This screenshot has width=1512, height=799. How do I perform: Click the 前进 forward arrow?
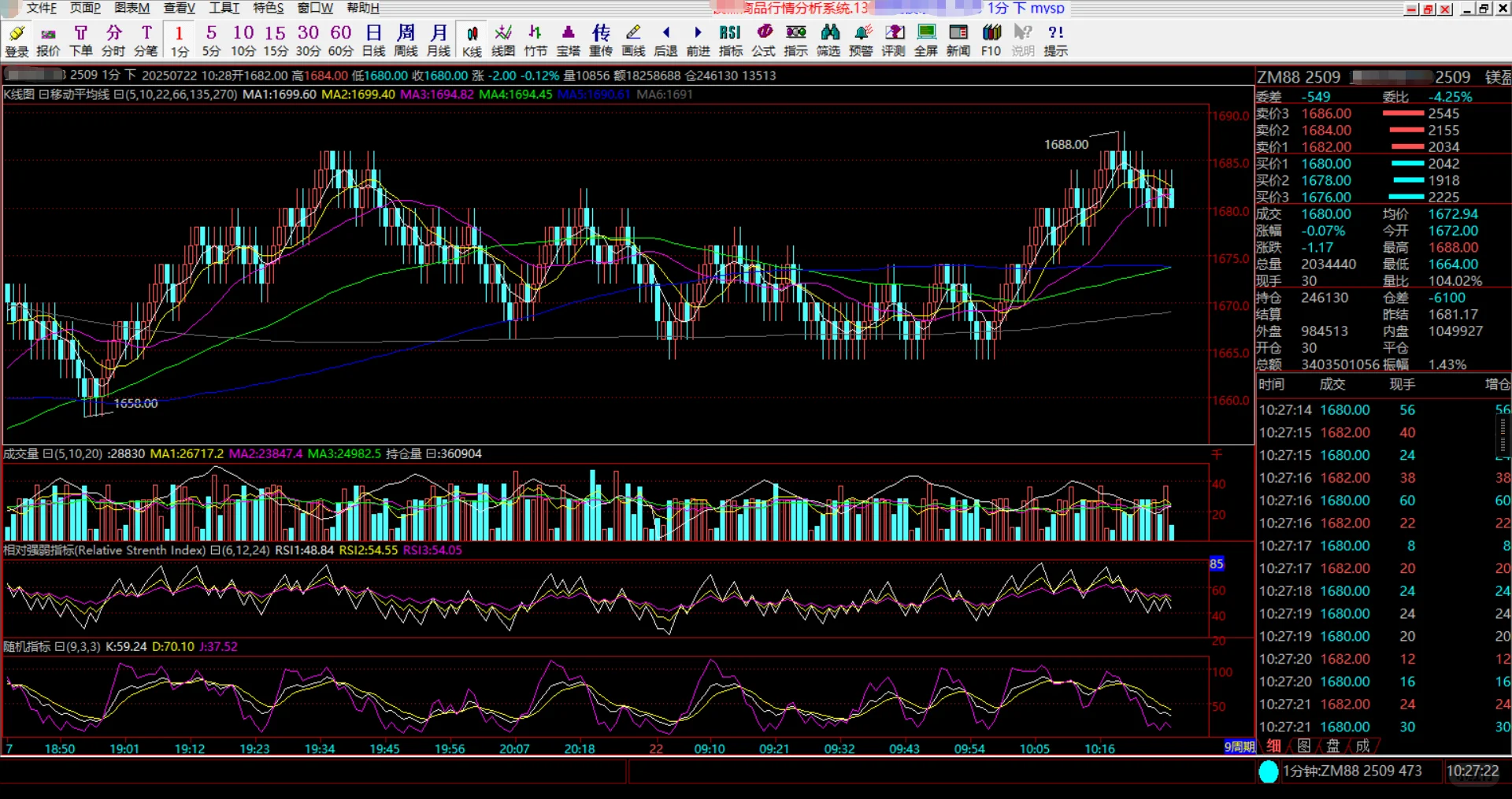pyautogui.click(x=699, y=40)
